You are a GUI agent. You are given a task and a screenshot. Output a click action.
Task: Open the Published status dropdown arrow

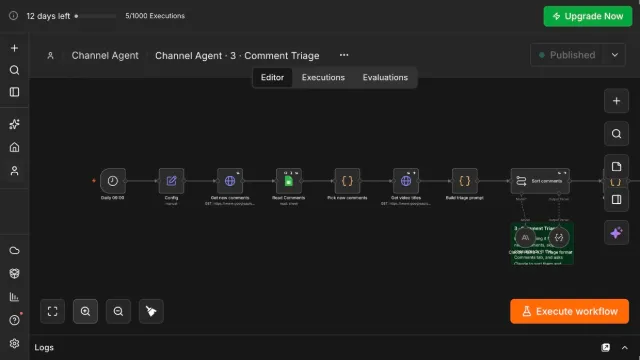click(x=615, y=55)
